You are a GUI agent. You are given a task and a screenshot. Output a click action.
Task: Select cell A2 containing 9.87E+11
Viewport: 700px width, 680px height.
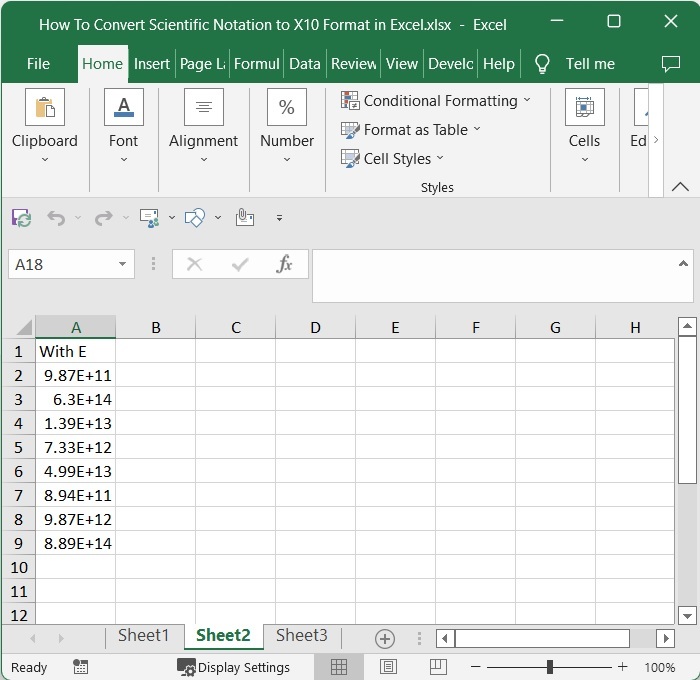76,376
